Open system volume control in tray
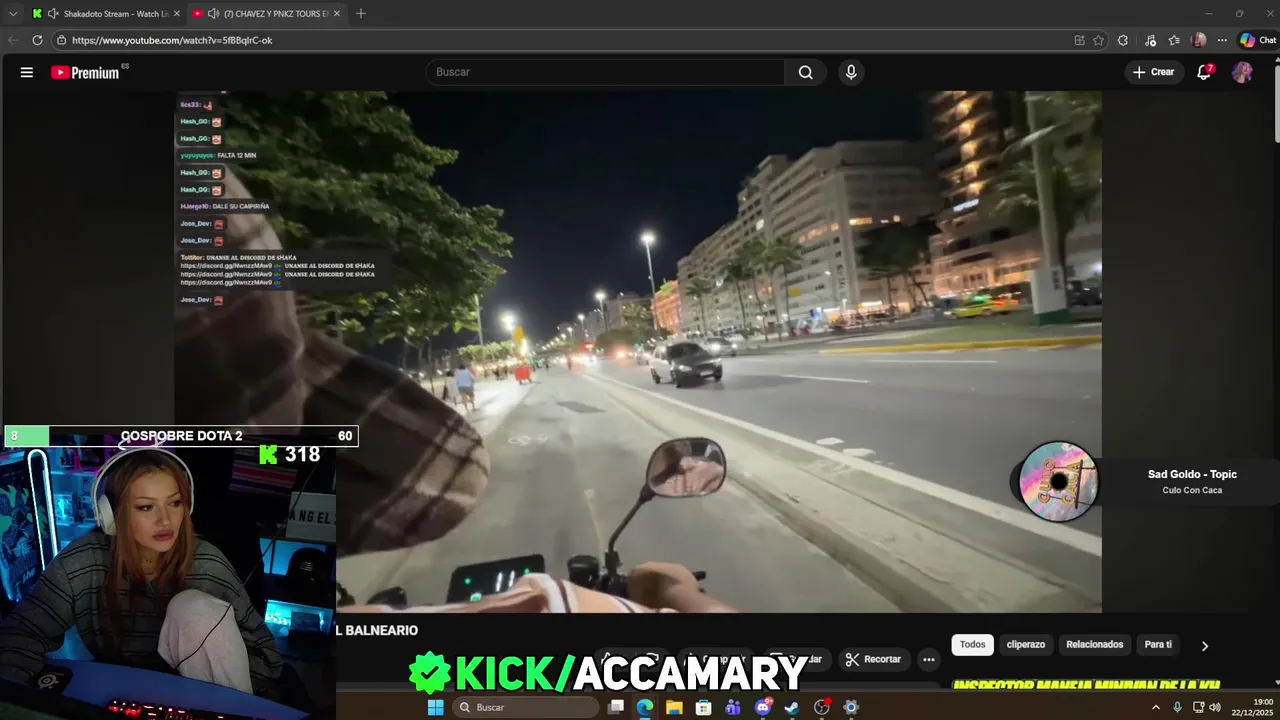 coord(1215,707)
